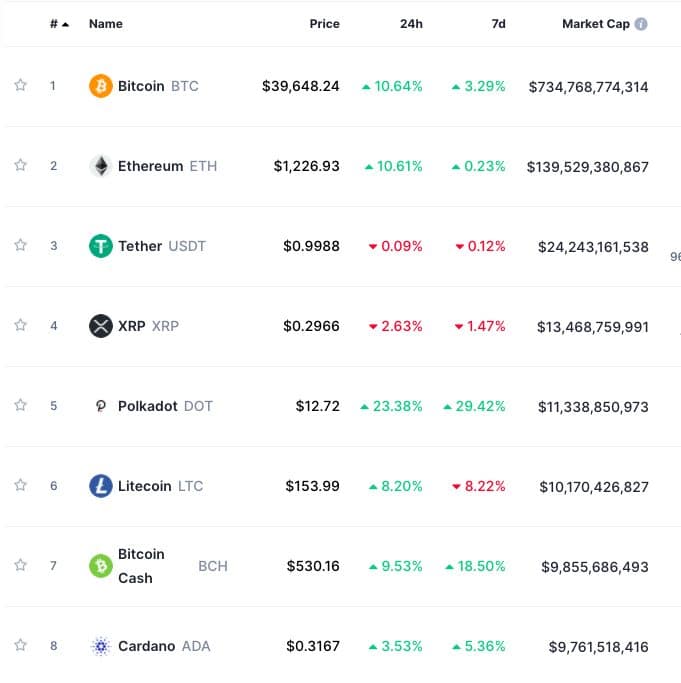The width and height of the screenshot is (681, 683).
Task: Toggle the watchlist star for Ethereum
Action: click(x=20, y=166)
